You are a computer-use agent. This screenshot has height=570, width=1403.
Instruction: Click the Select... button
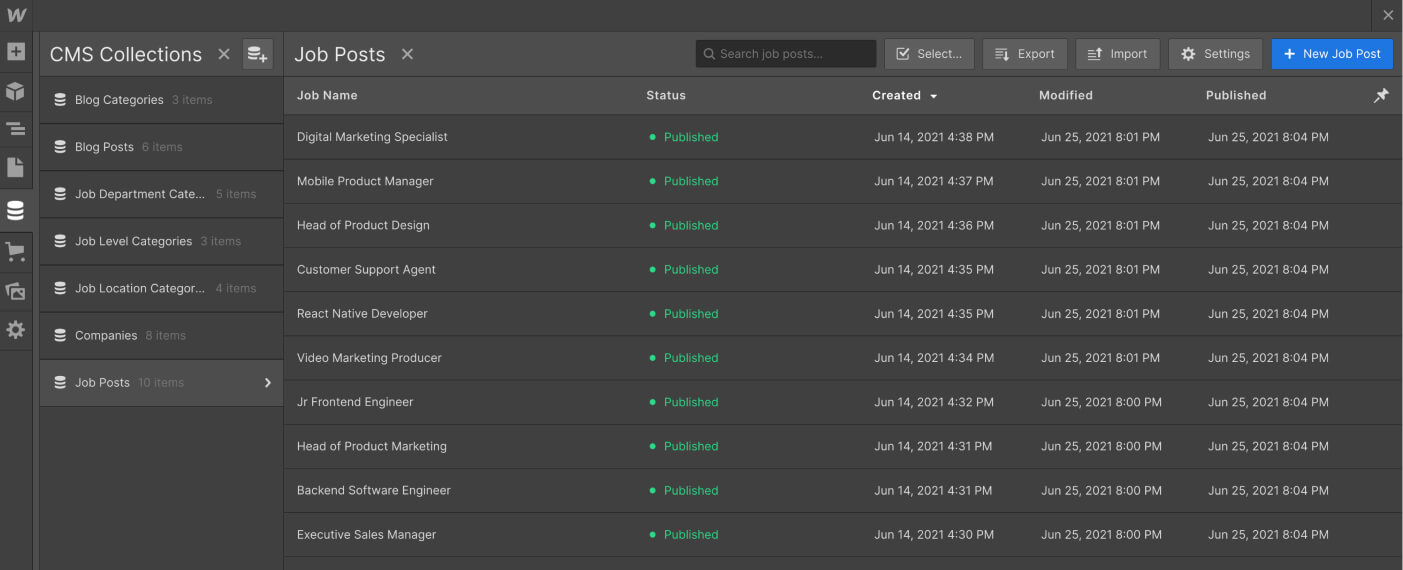click(x=929, y=54)
